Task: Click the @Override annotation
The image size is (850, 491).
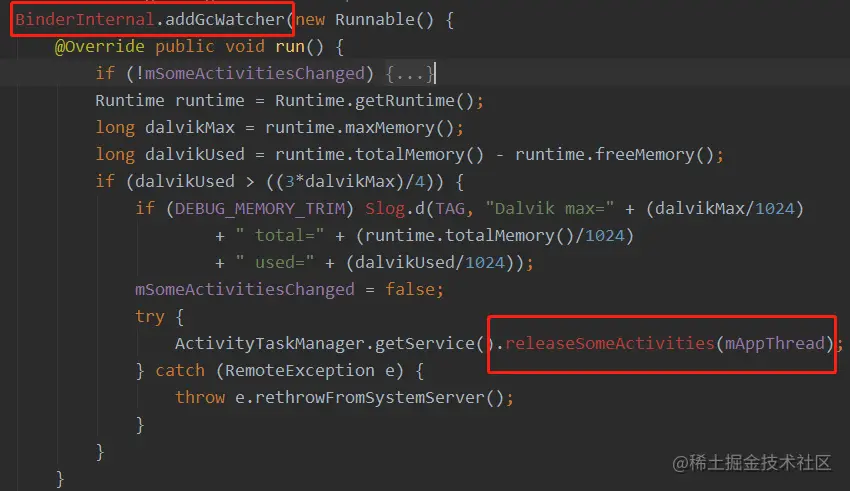Action: coord(100,47)
